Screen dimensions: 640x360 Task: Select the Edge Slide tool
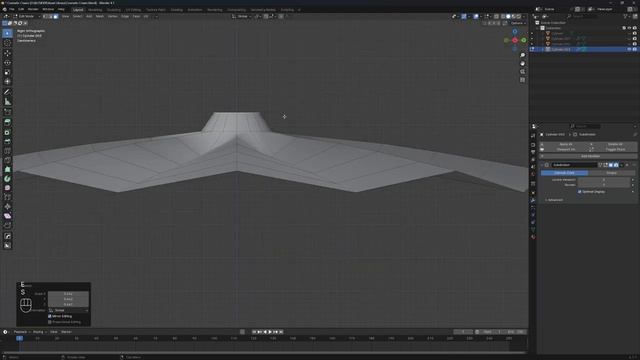(7, 198)
